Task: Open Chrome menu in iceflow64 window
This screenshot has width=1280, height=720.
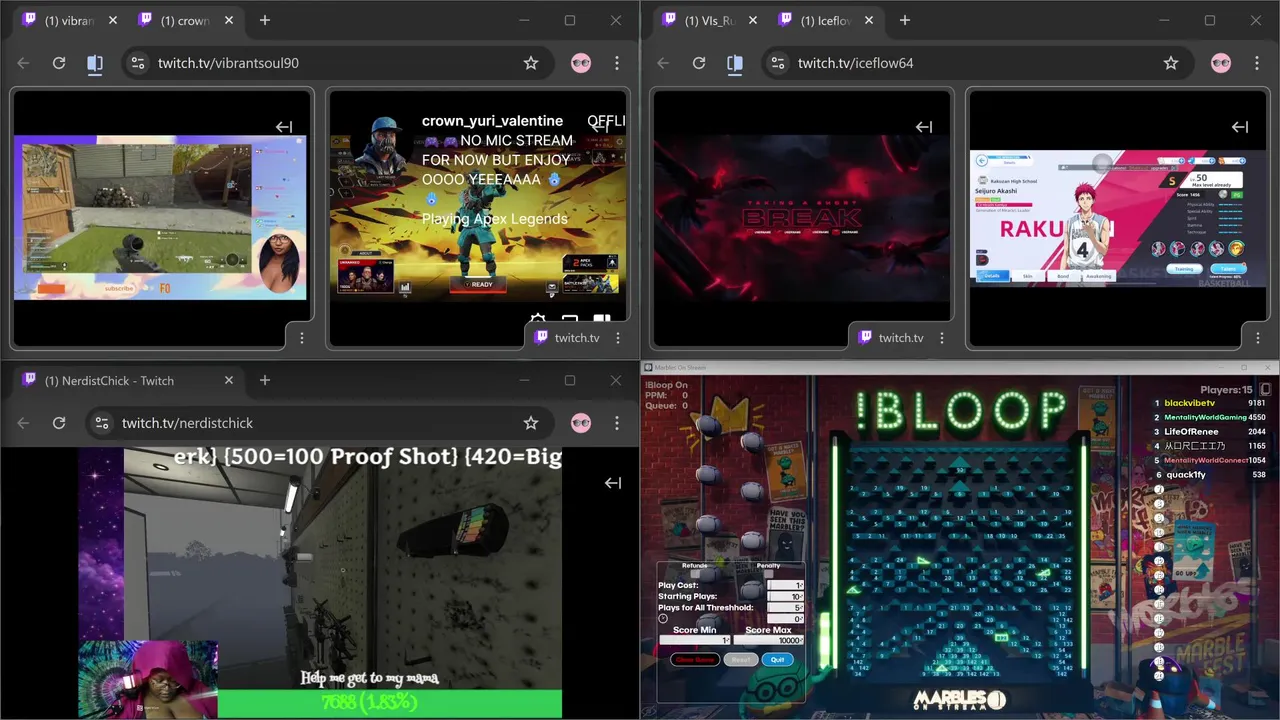Action: coord(1257,63)
